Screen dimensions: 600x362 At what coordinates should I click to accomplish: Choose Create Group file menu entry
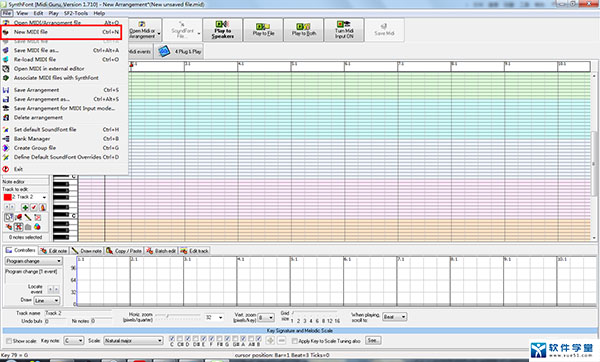coord(61,148)
